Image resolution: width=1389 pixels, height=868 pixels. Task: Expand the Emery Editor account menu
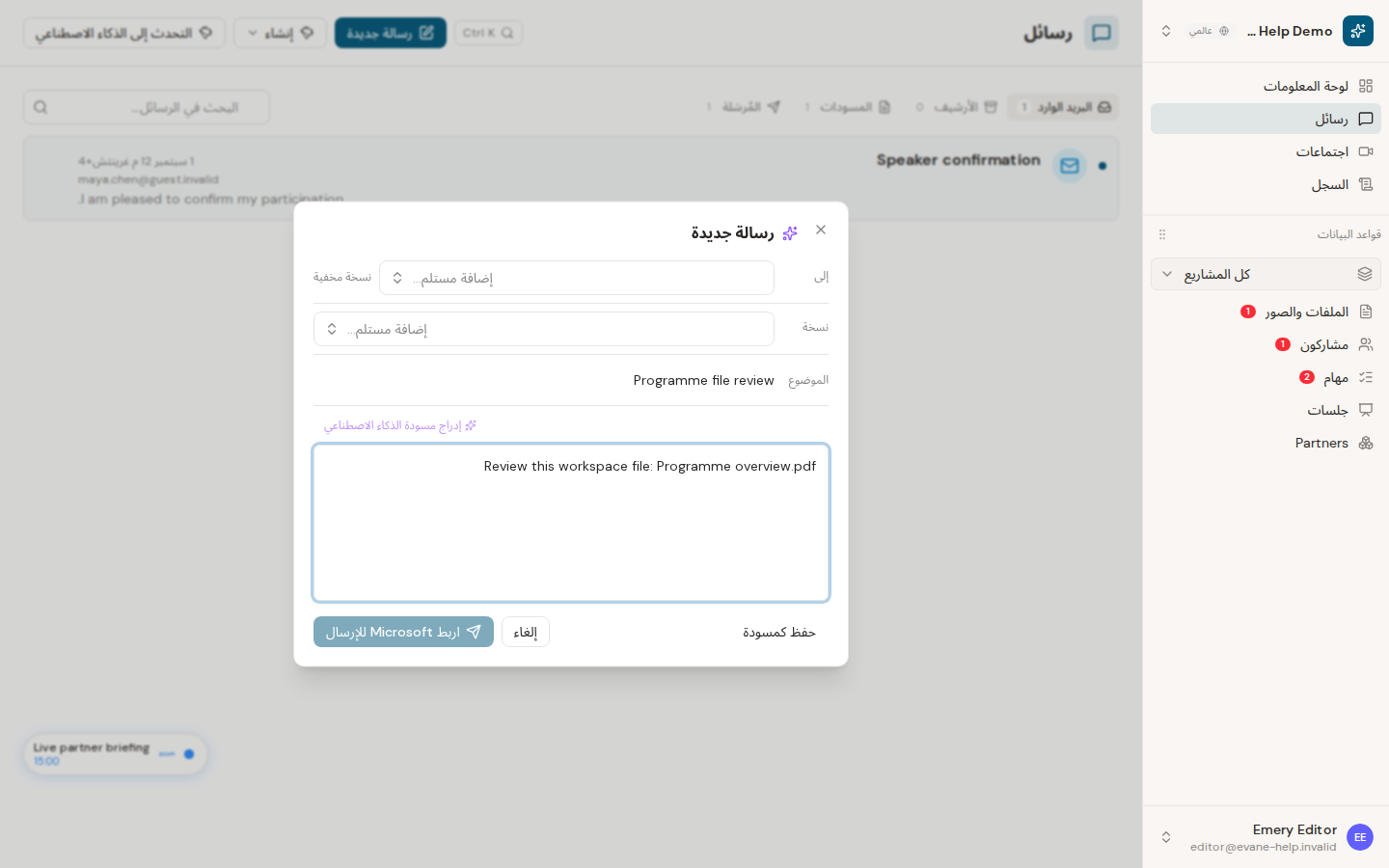click(x=1266, y=837)
